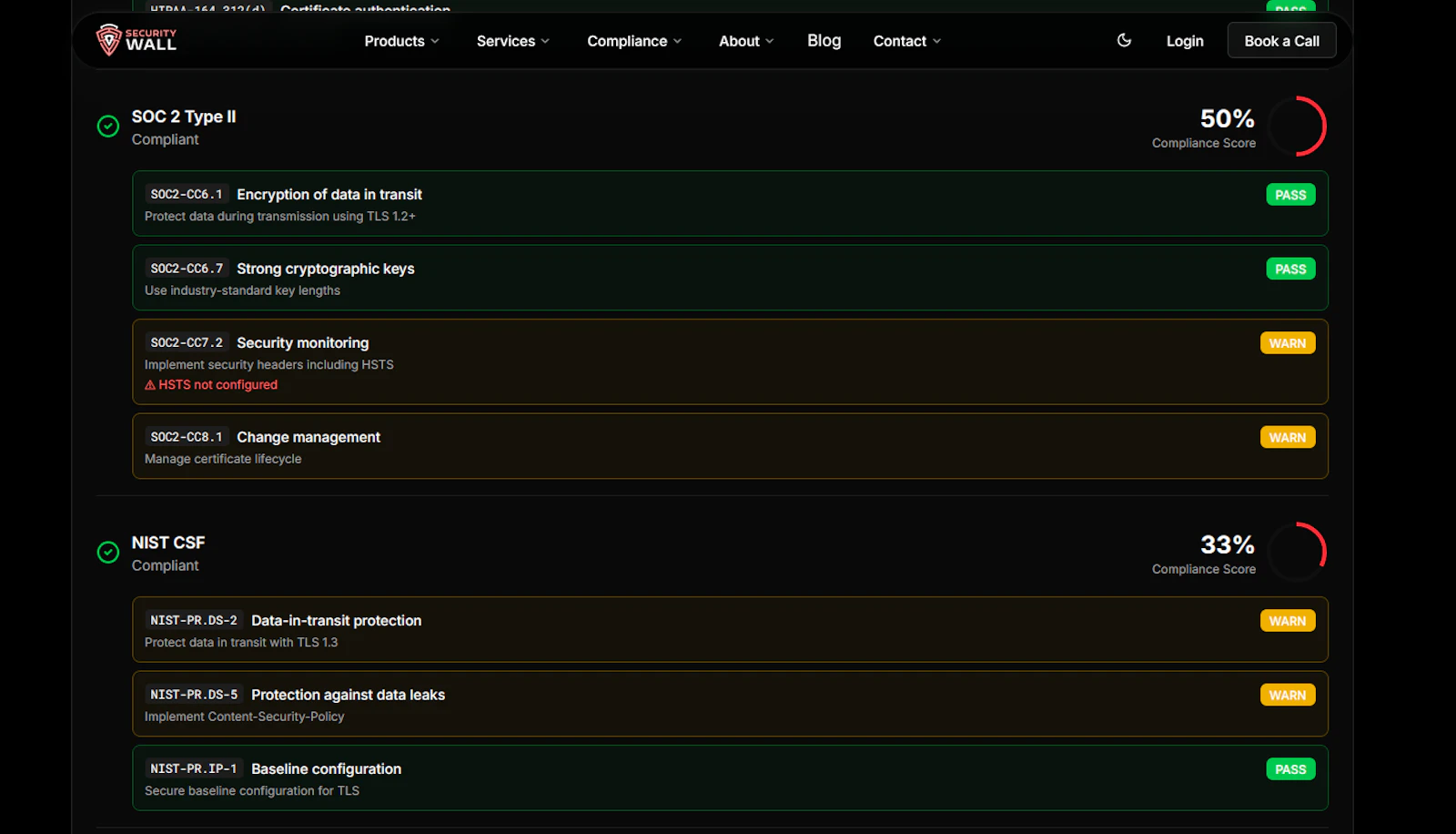Select the NIST-PR.DS-2 control code
The image size is (1456, 834).
tap(194, 620)
